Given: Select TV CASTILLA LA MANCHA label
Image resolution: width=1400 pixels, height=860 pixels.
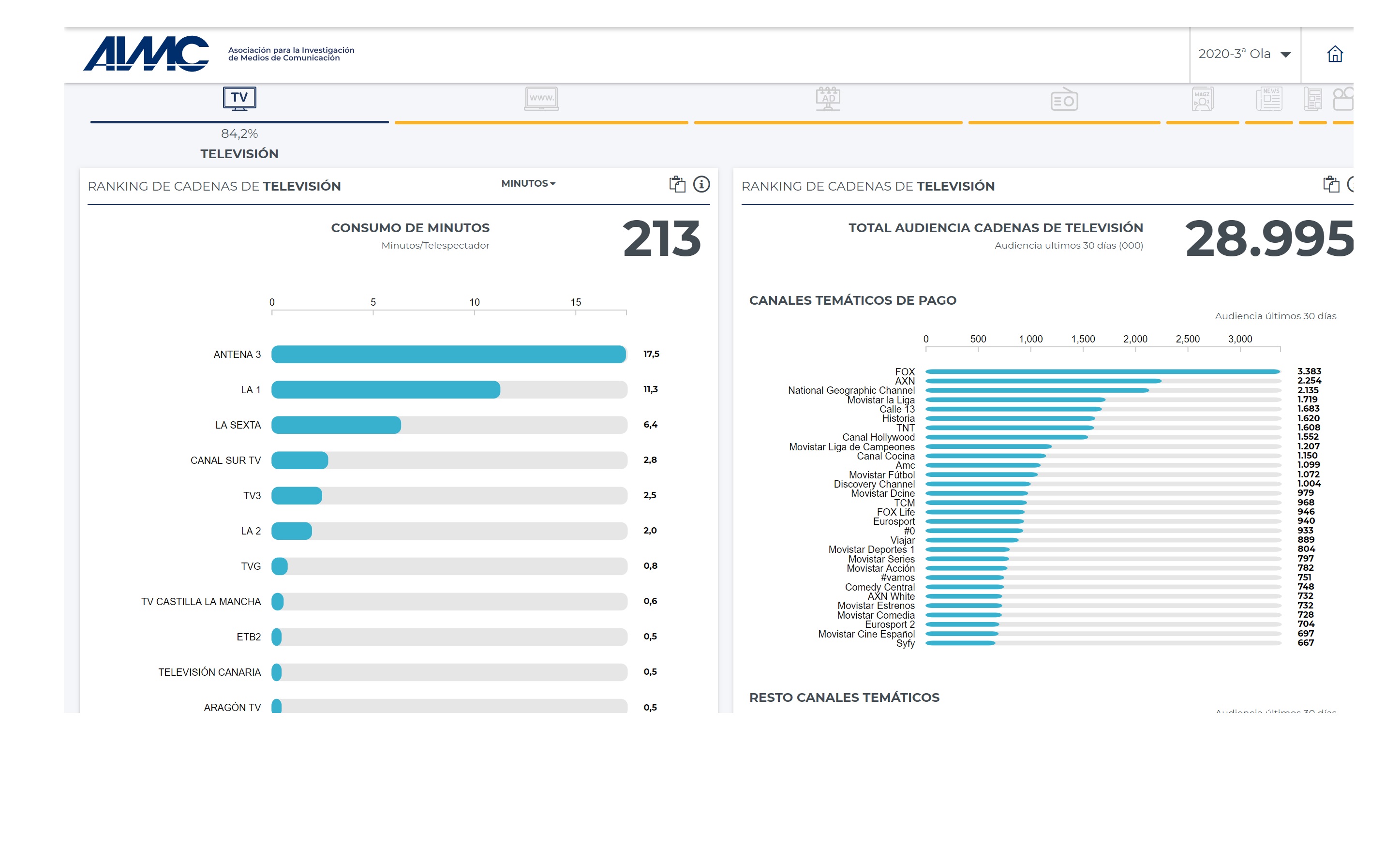Looking at the screenshot, I should click(201, 602).
